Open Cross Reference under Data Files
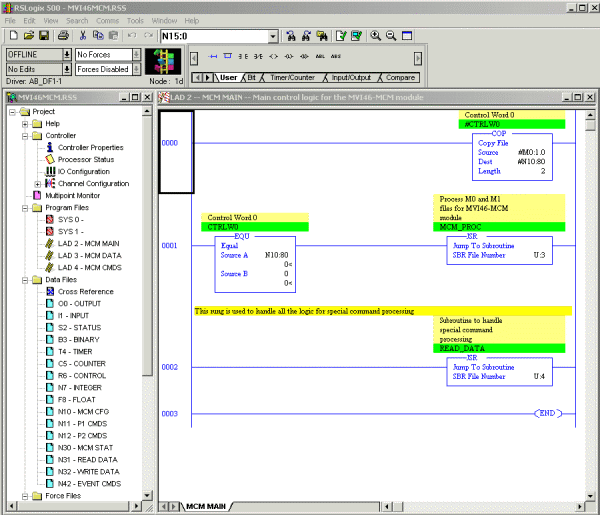The image size is (600, 515). 86,291
